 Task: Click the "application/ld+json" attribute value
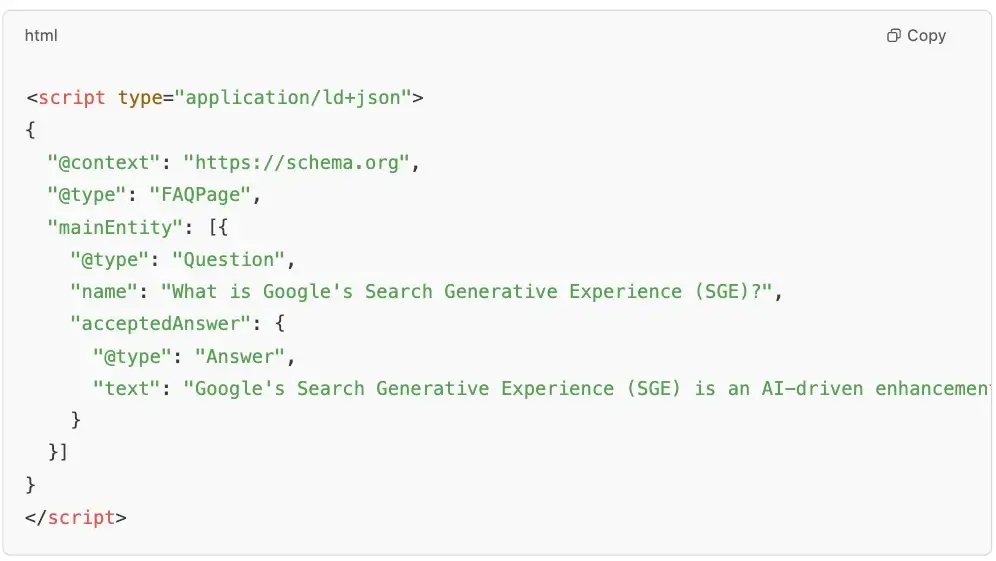293,97
